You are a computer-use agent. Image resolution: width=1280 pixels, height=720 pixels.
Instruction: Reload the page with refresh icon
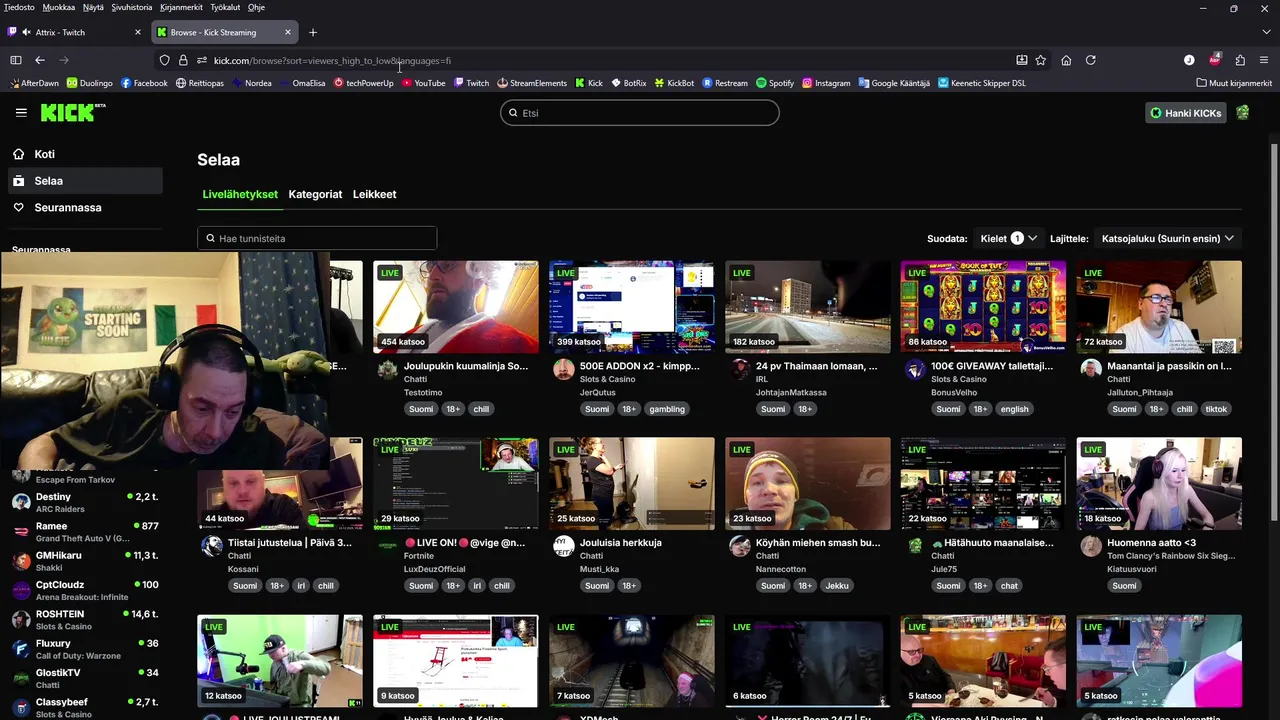1091,60
